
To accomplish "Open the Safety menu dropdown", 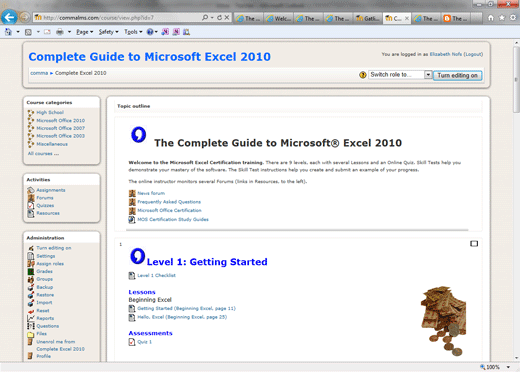I will click(x=109, y=32).
